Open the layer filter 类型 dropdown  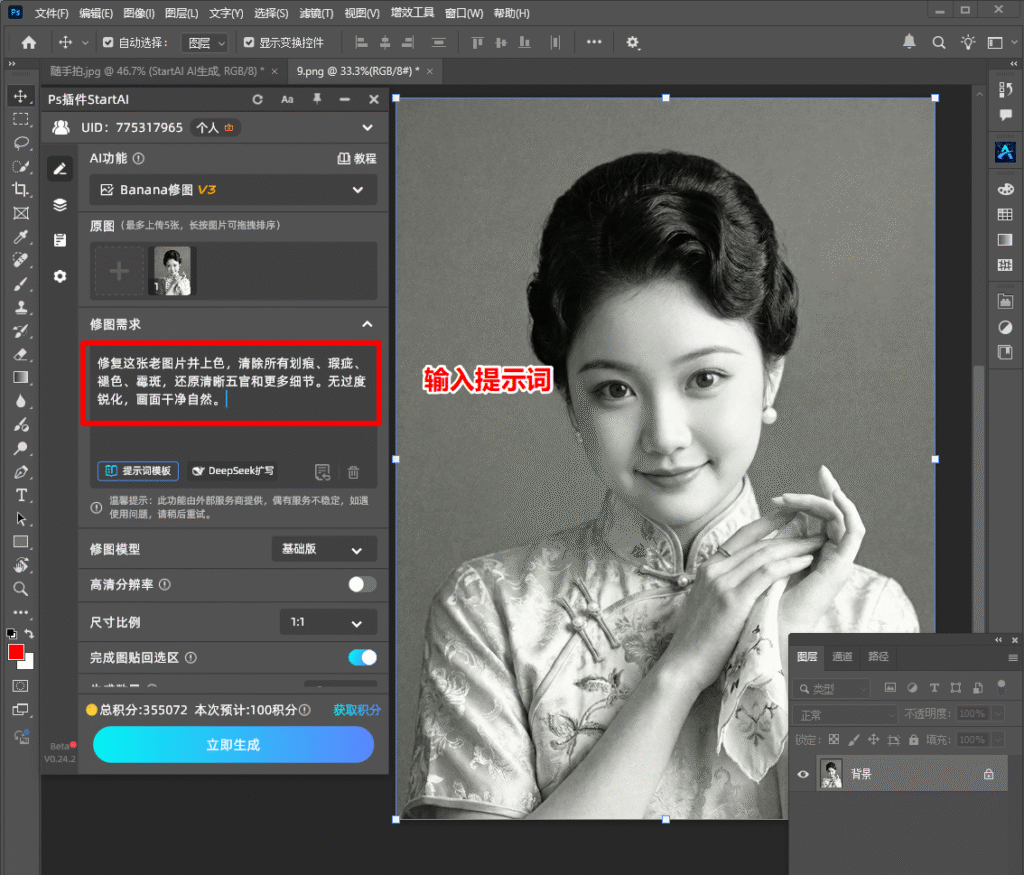[x=833, y=688]
